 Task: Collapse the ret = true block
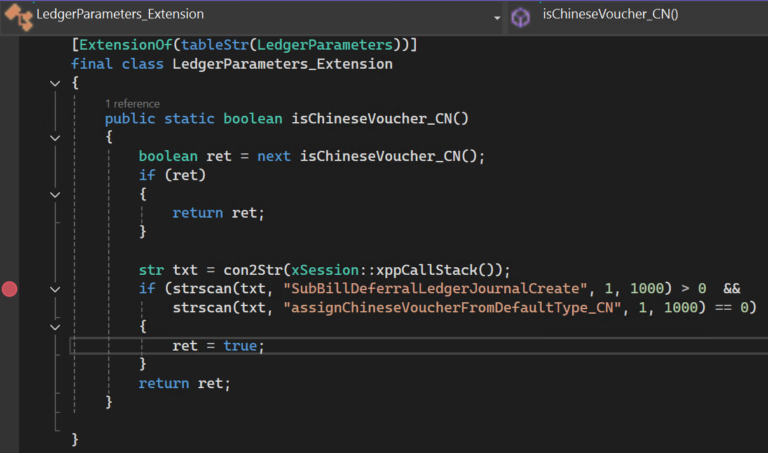click(x=55, y=327)
